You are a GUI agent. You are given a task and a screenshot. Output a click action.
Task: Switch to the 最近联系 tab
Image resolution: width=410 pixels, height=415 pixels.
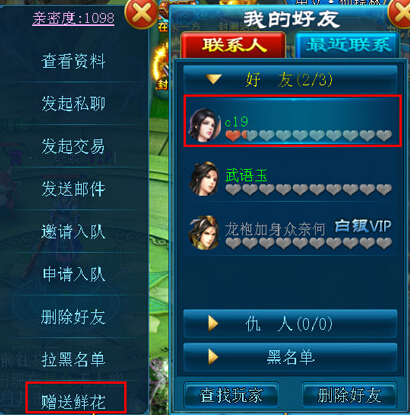tap(347, 45)
